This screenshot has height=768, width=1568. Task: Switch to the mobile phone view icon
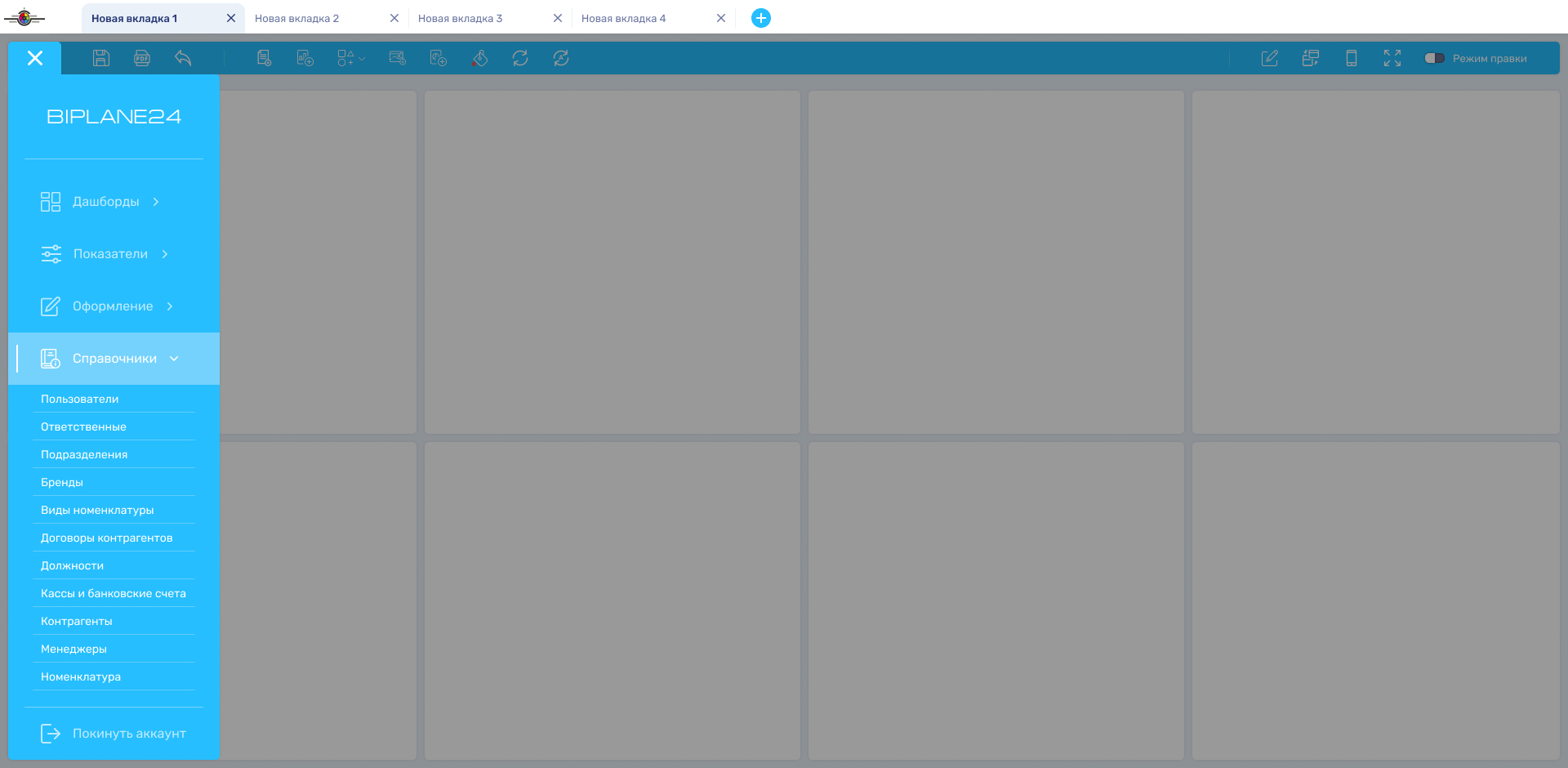click(x=1352, y=58)
